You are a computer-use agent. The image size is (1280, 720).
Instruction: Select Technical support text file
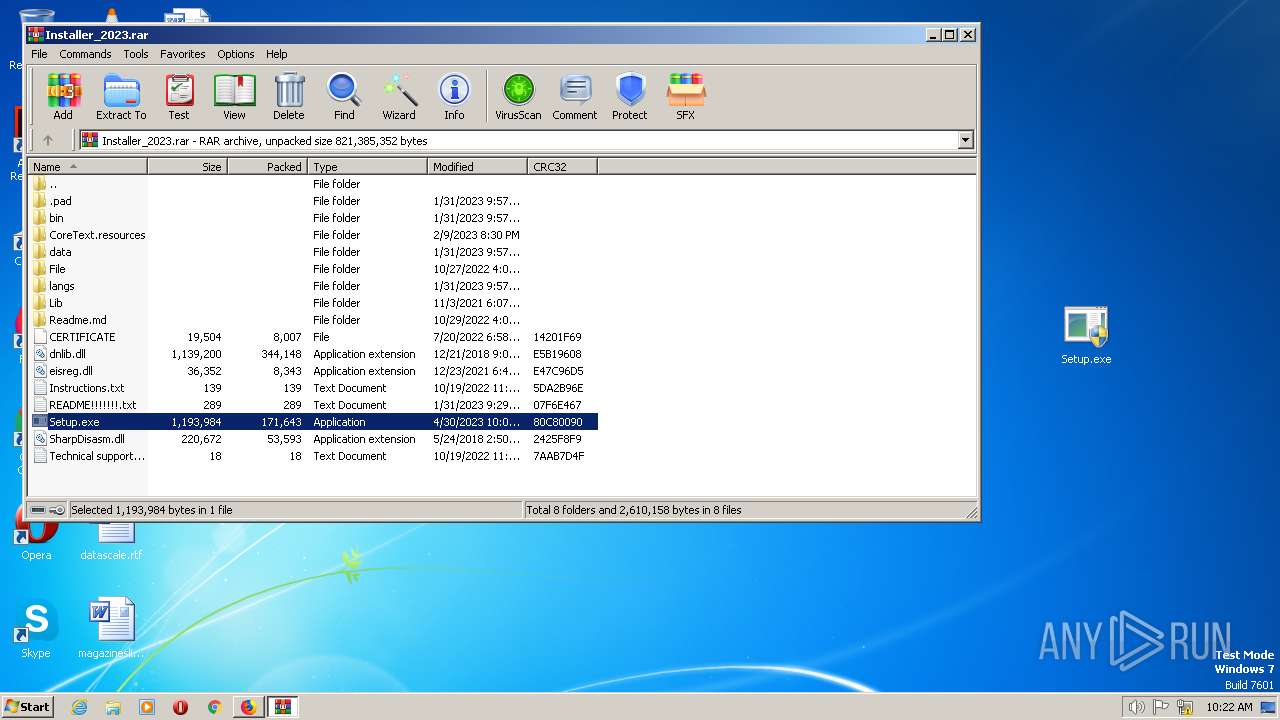(x=97, y=456)
